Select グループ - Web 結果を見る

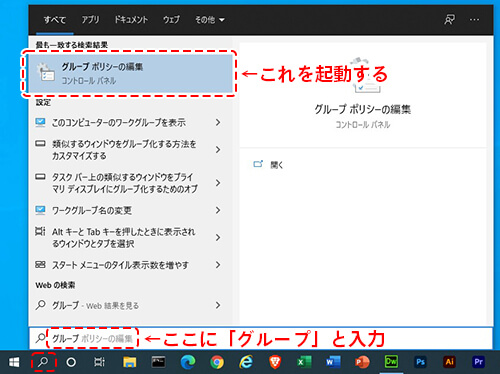[x=130, y=305]
